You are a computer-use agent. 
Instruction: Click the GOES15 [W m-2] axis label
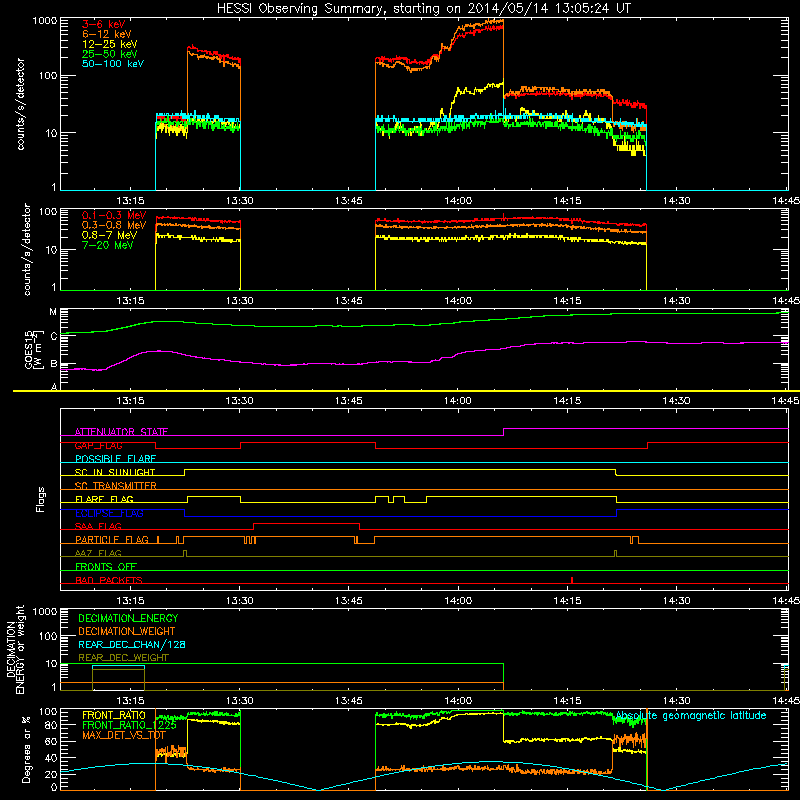(33, 349)
